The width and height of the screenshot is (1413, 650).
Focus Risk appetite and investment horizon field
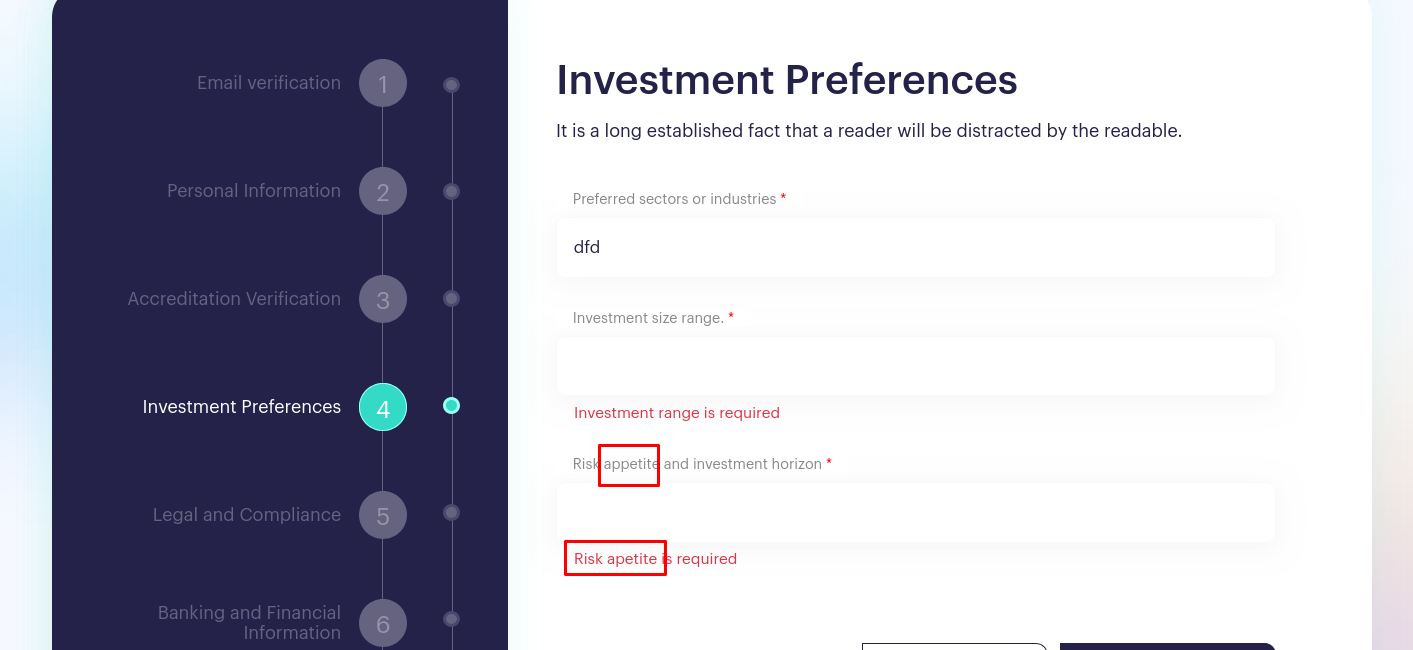(916, 512)
